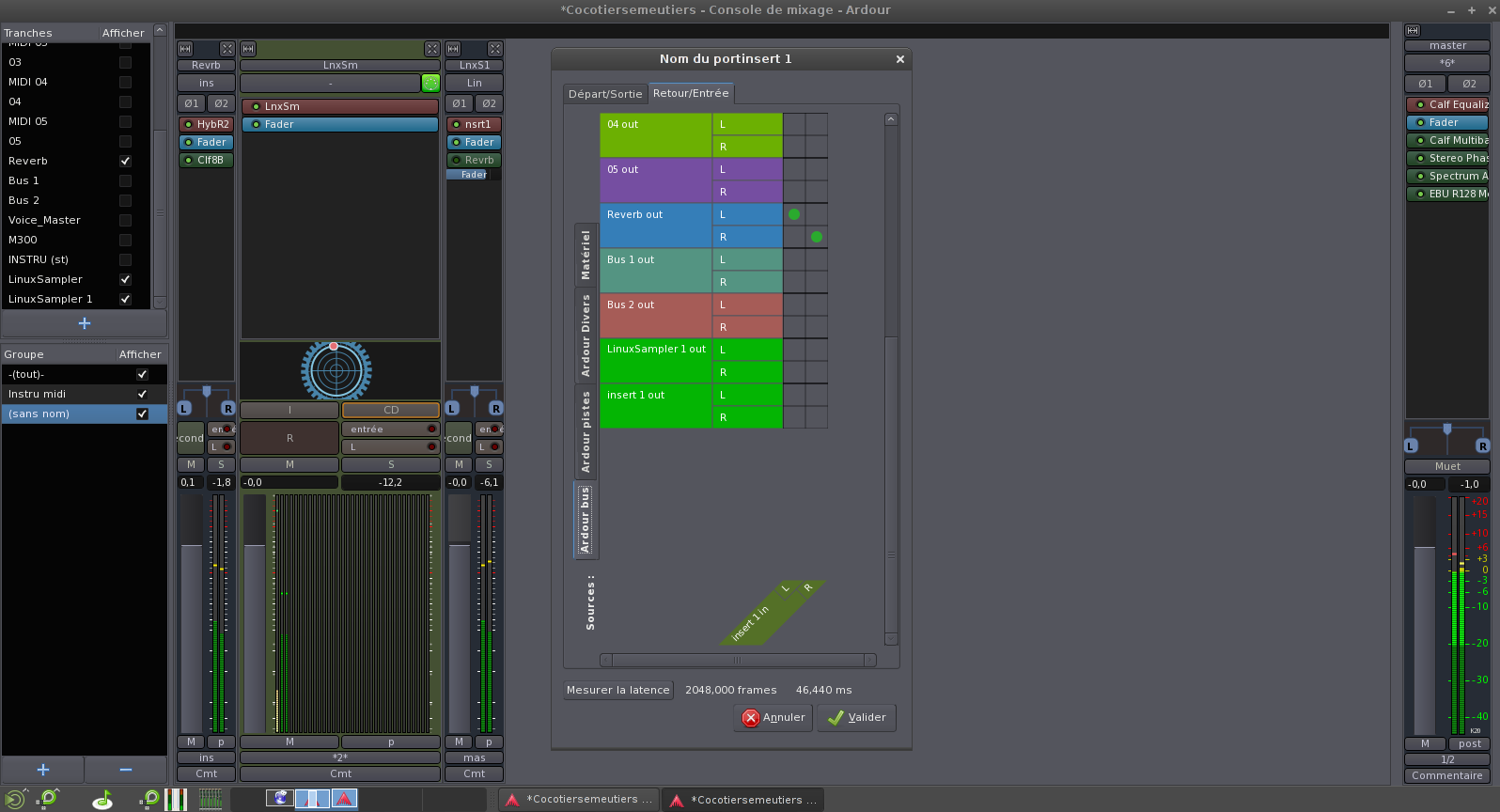Click the green MIDI input button on LnxSm strip
This screenshot has width=1500, height=812.
pyautogui.click(x=430, y=83)
